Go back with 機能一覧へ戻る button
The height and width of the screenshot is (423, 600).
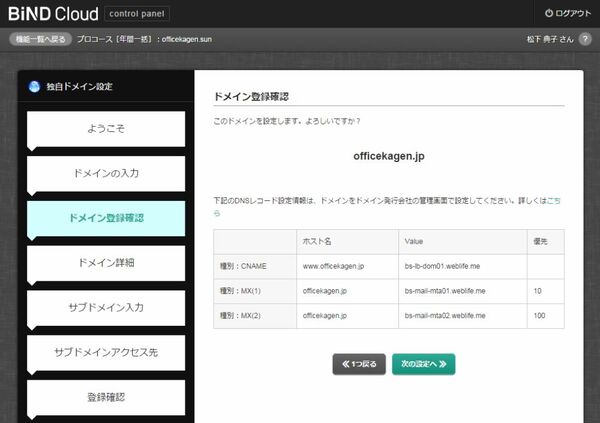41,39
